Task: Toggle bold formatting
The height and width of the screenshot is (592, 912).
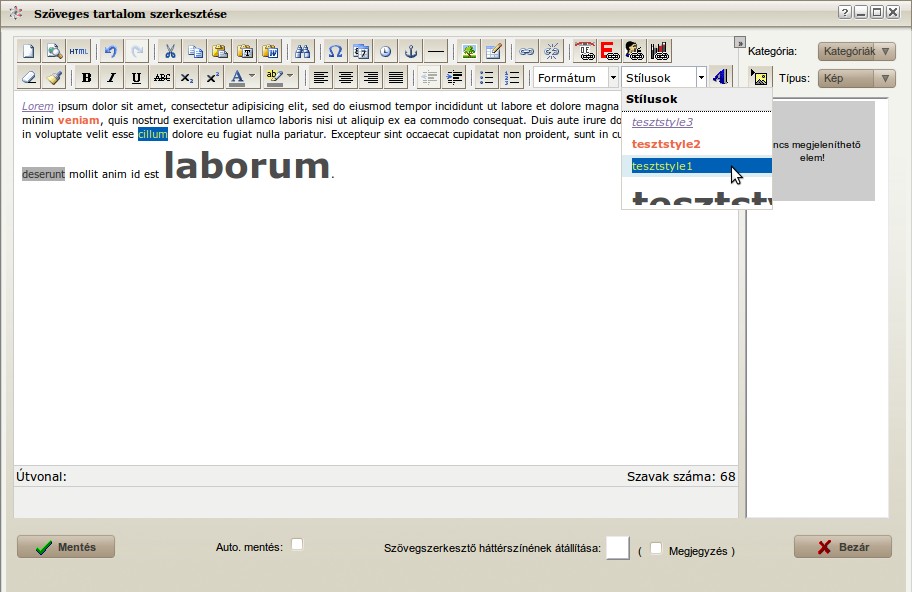Action: (87, 78)
